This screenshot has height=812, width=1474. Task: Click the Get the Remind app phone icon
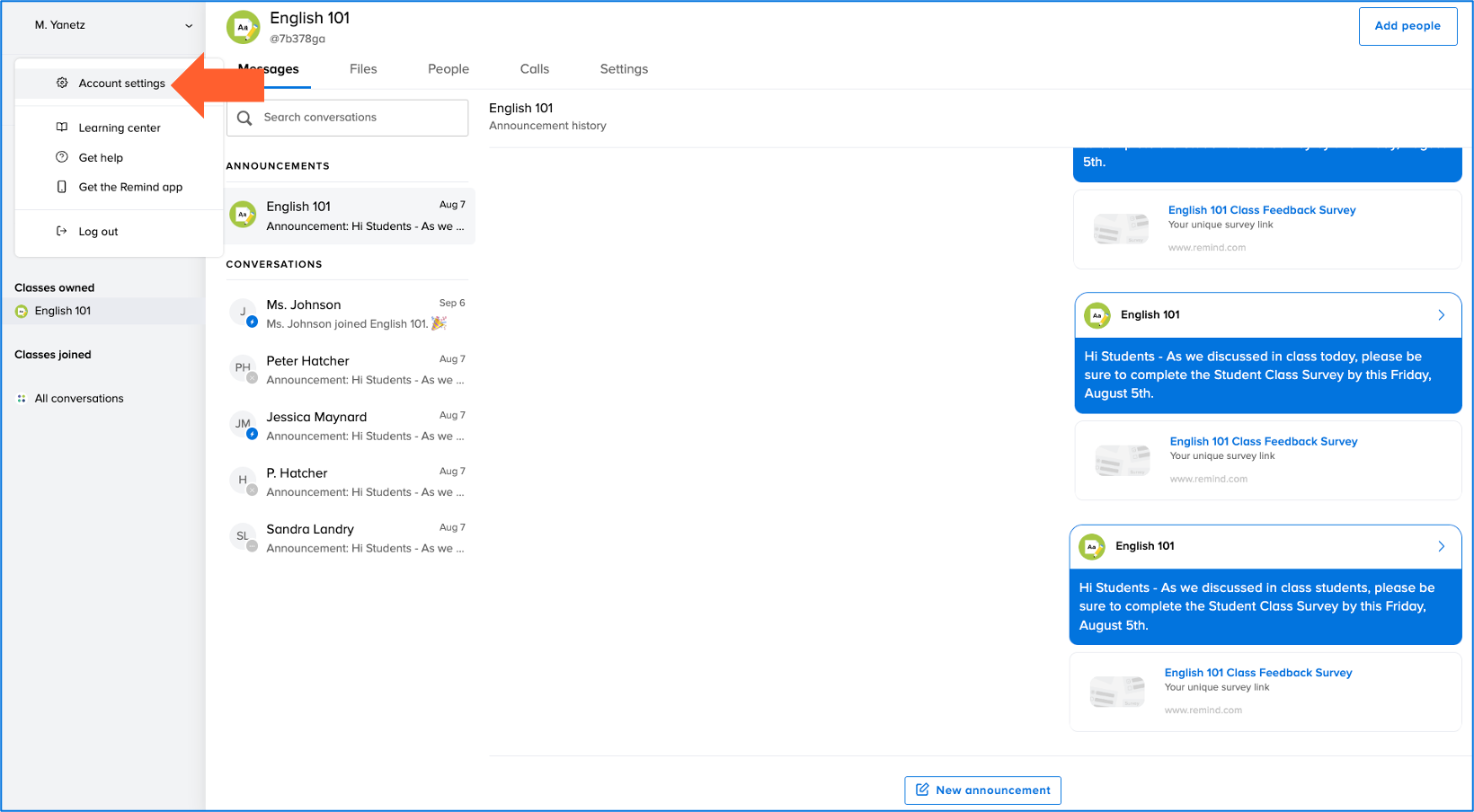(62, 187)
